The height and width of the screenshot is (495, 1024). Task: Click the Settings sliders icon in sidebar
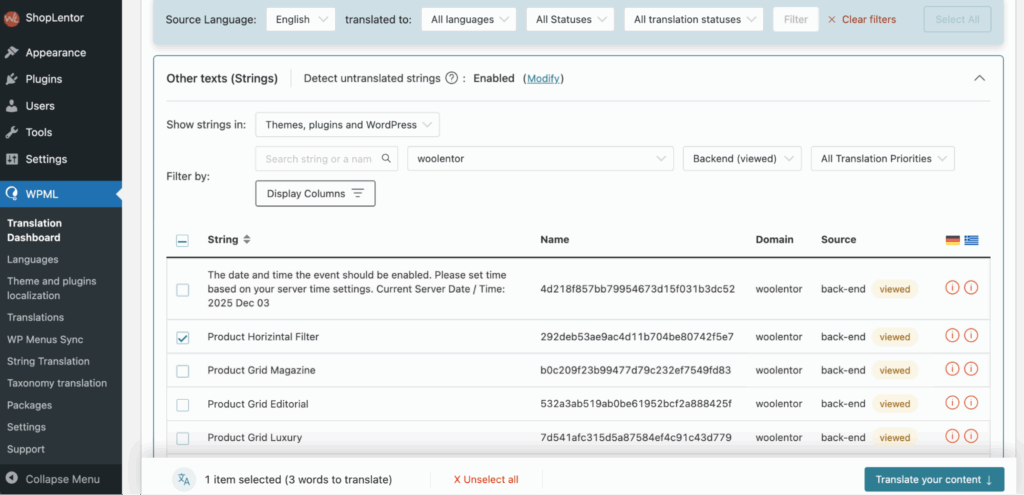[11, 159]
